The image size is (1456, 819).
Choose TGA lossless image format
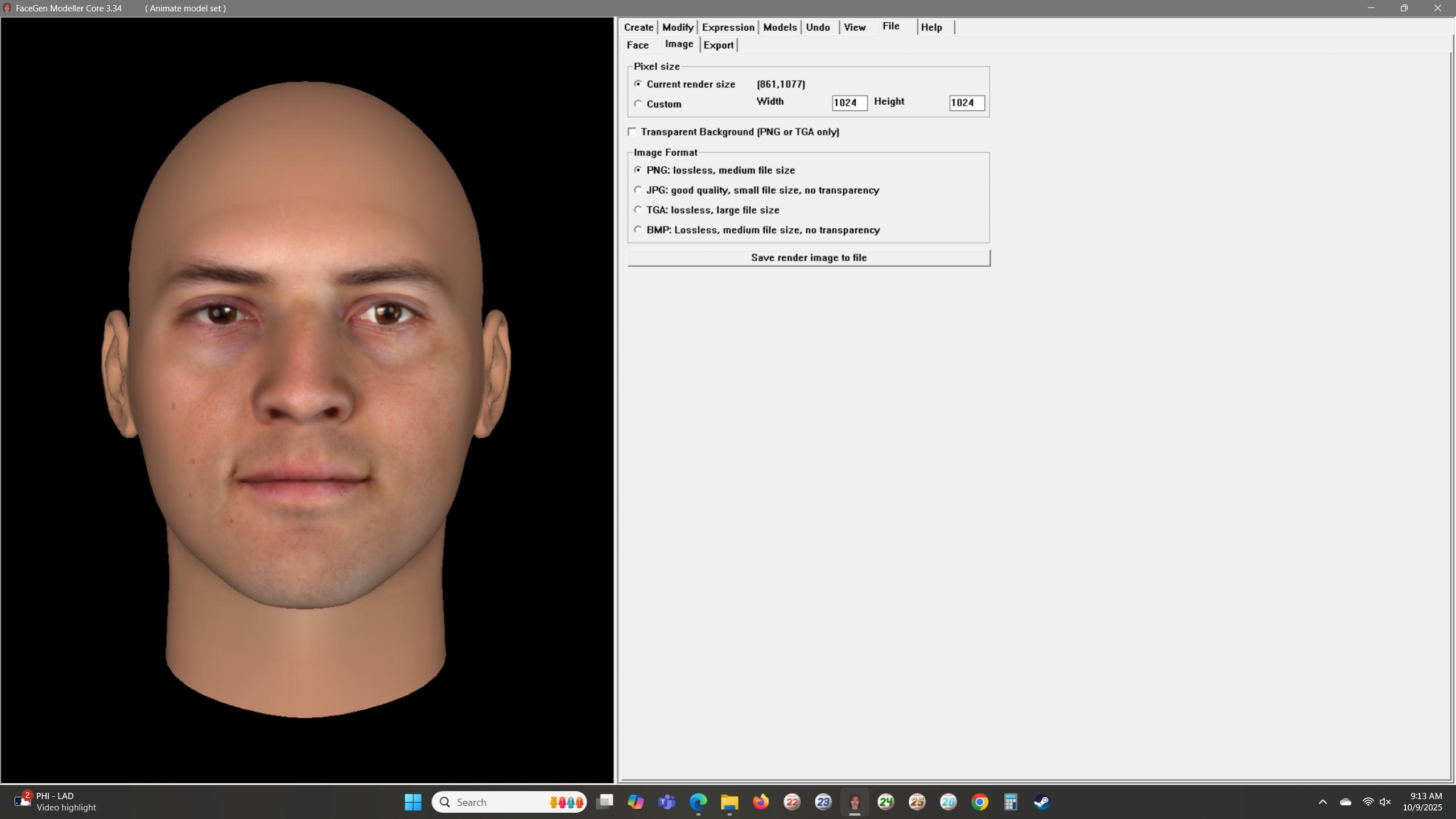(x=638, y=210)
